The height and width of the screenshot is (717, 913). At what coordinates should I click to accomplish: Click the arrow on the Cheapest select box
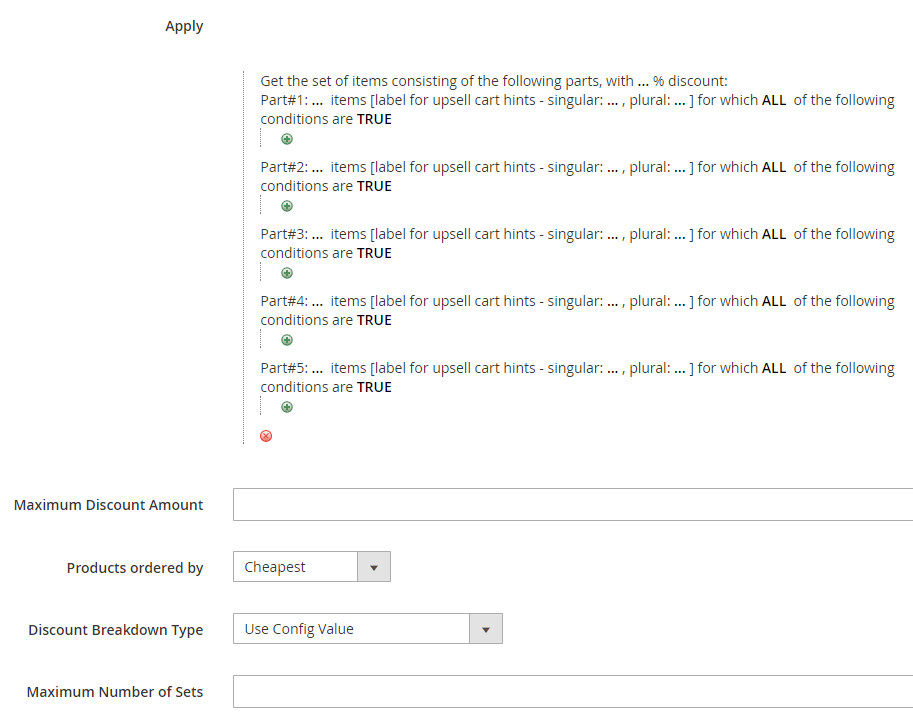click(374, 567)
